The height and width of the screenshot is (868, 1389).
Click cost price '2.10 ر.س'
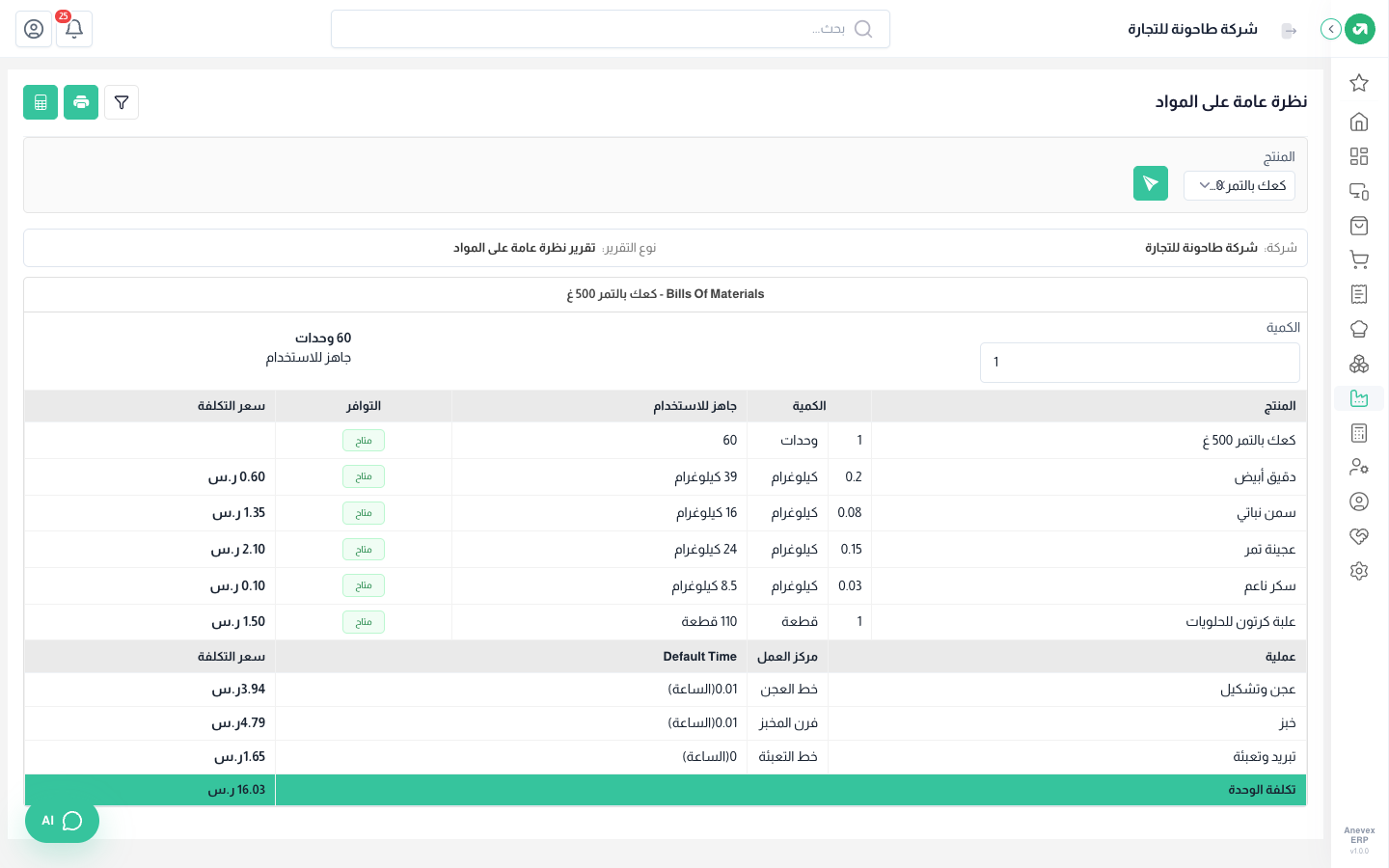[238, 550]
